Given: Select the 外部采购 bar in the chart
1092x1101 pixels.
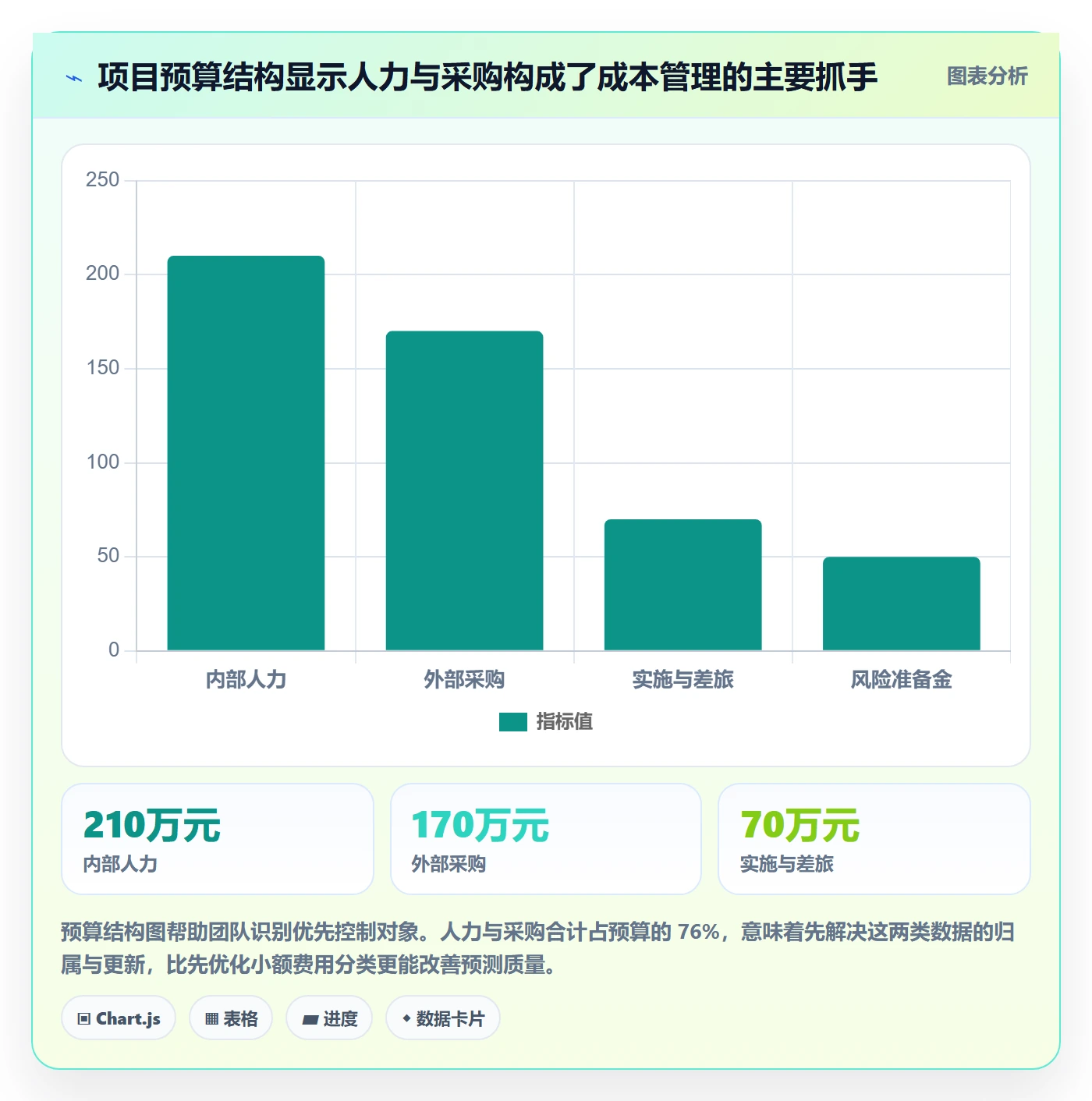Looking at the screenshot, I should [464, 490].
